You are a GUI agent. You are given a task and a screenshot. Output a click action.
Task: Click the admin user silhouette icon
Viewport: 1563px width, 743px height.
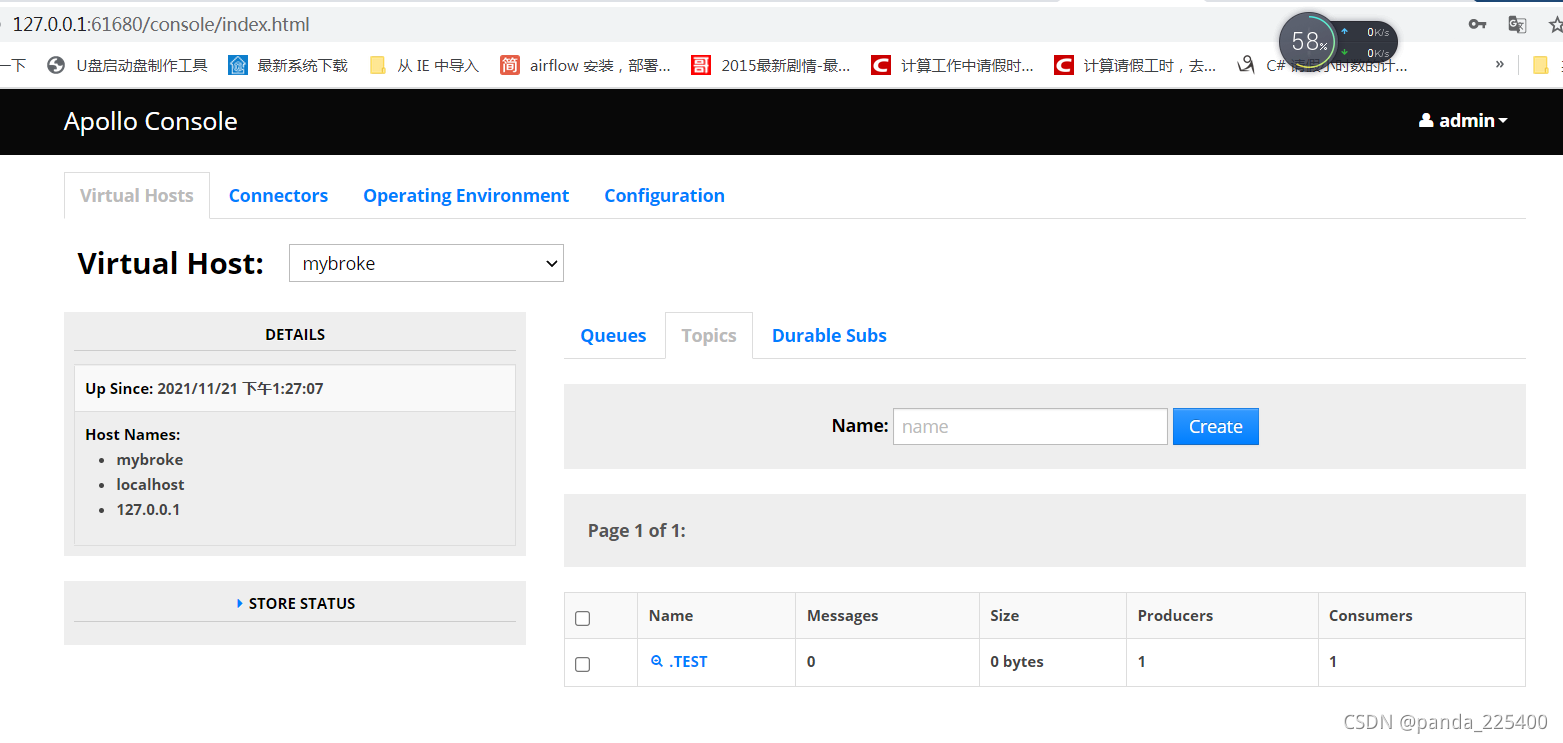tap(1426, 120)
